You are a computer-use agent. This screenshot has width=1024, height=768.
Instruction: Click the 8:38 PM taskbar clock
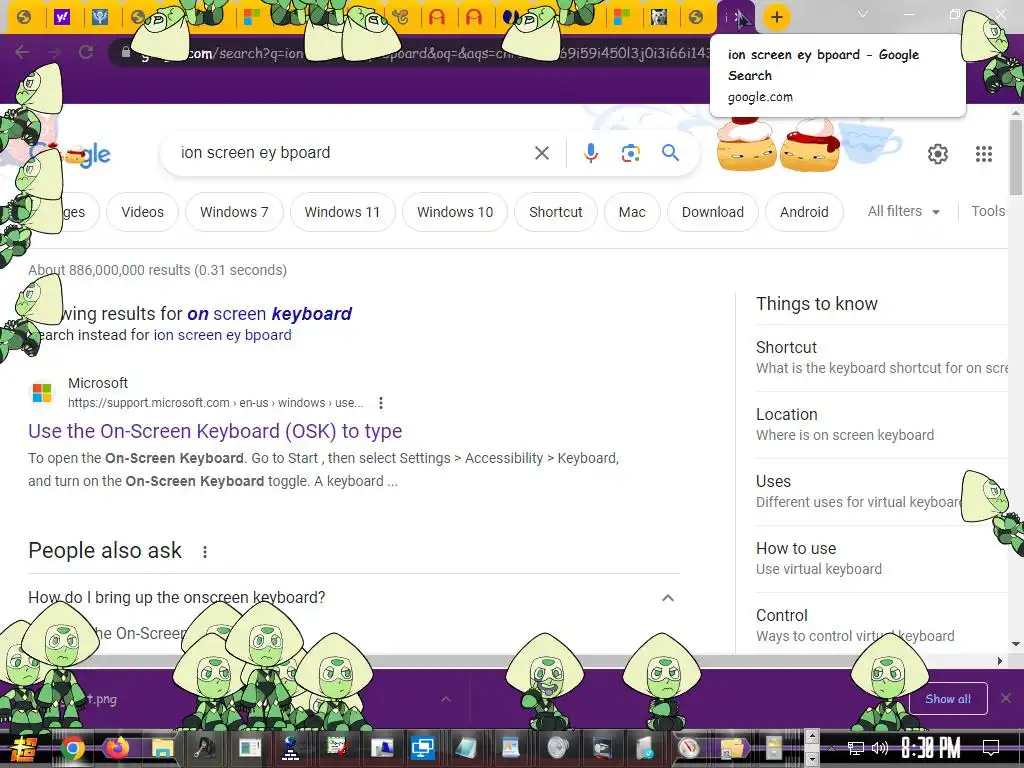(x=931, y=748)
